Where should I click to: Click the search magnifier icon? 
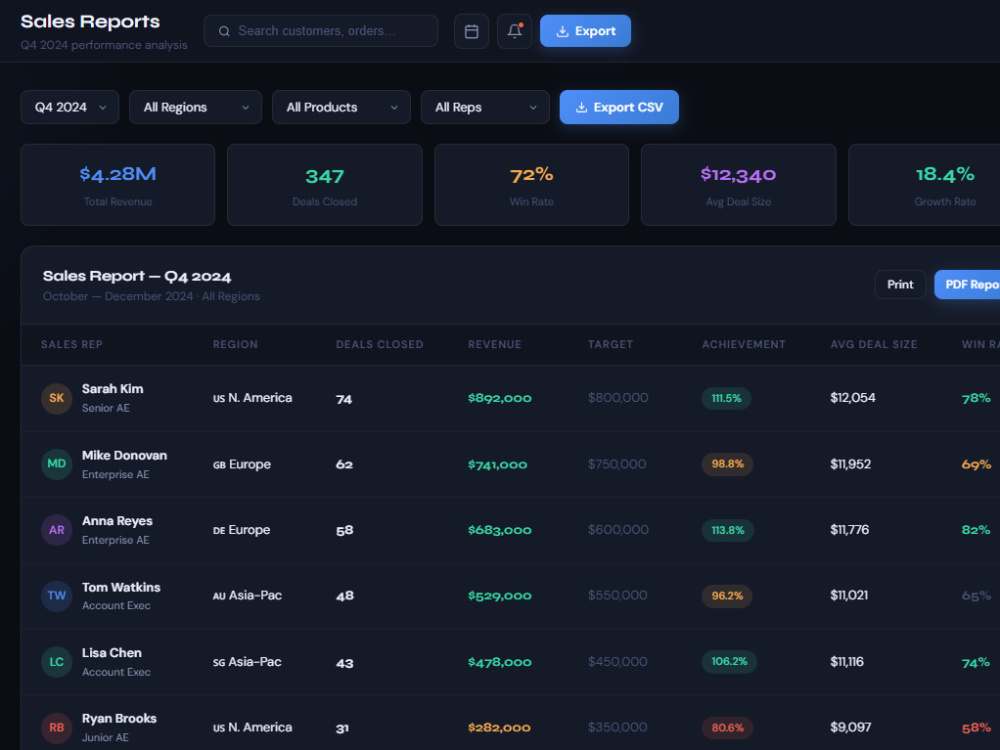coord(224,31)
